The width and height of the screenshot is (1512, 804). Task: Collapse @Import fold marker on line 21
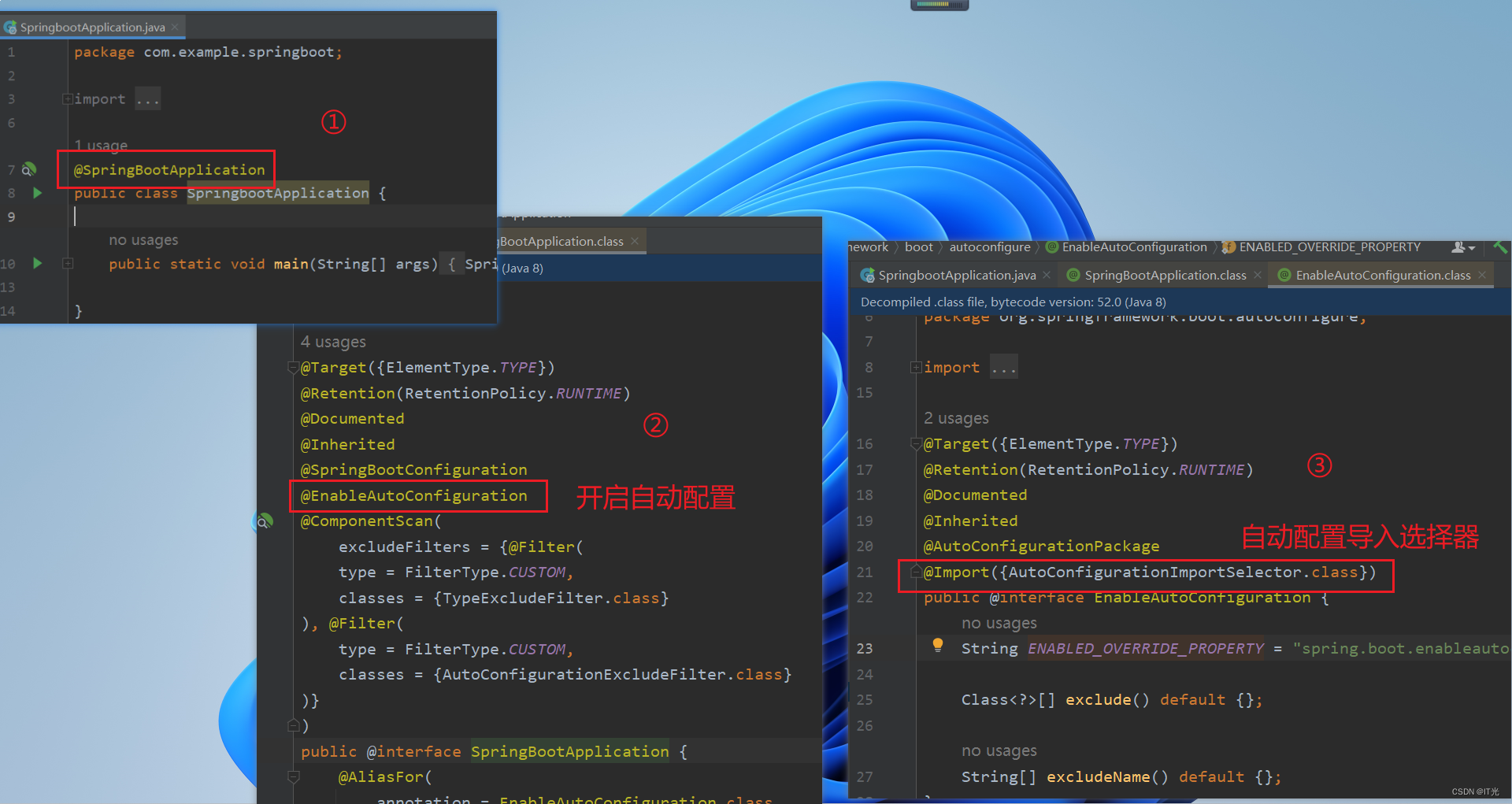[916, 572]
